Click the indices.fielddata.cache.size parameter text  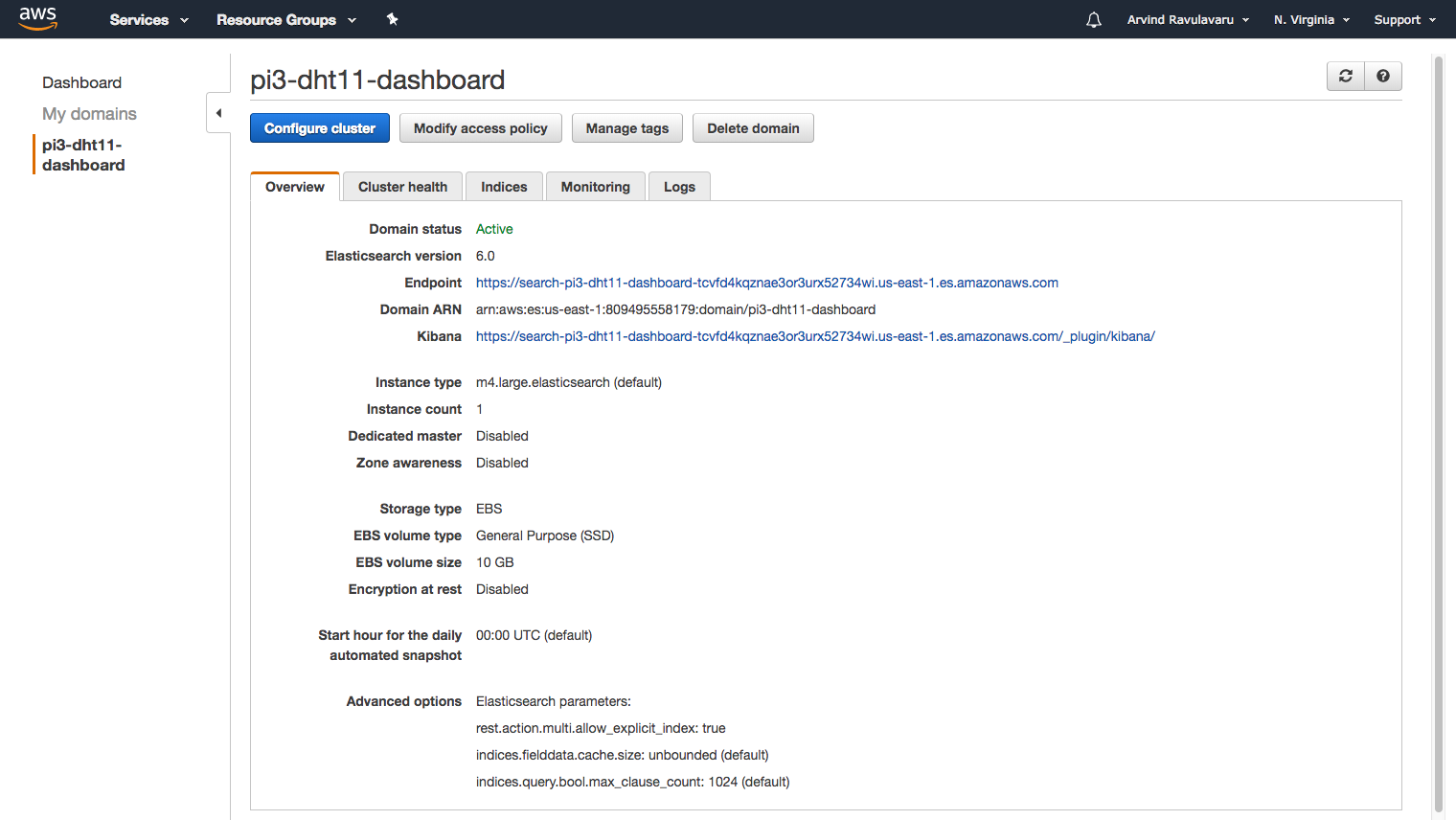(x=623, y=755)
